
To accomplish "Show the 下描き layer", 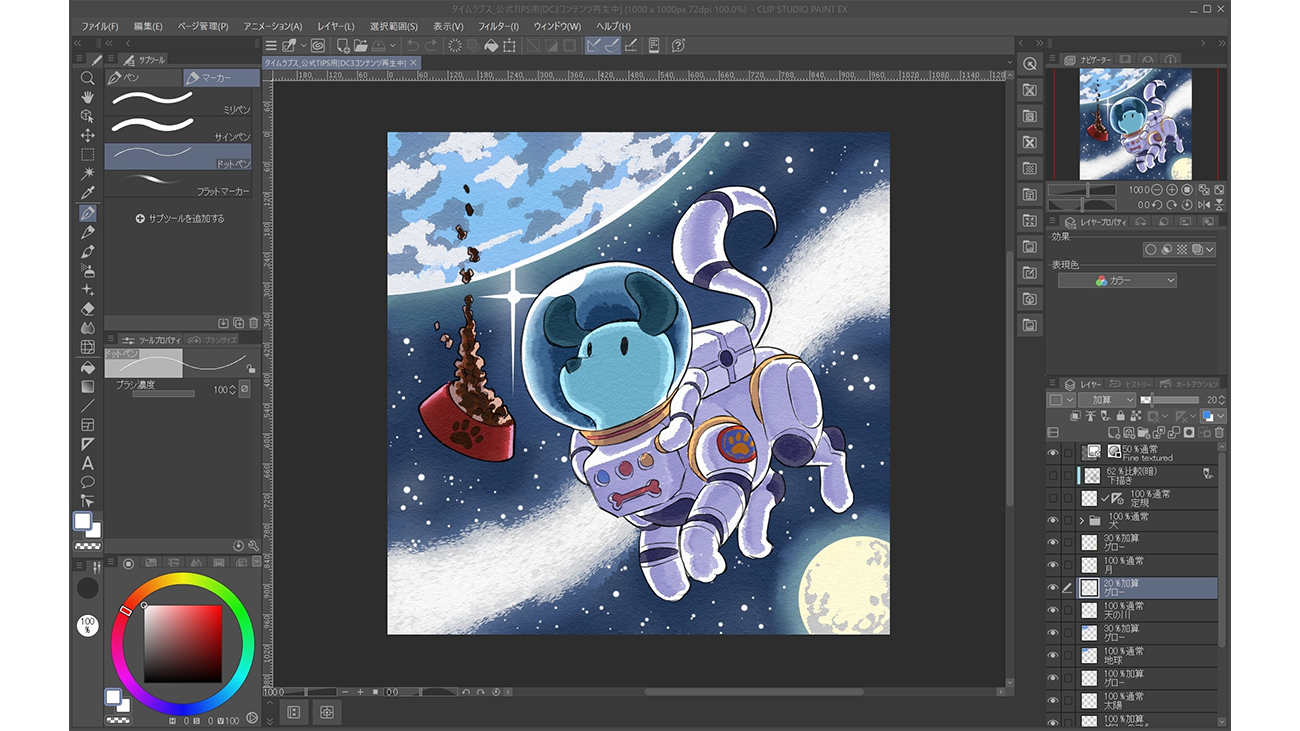I will 1053,475.
